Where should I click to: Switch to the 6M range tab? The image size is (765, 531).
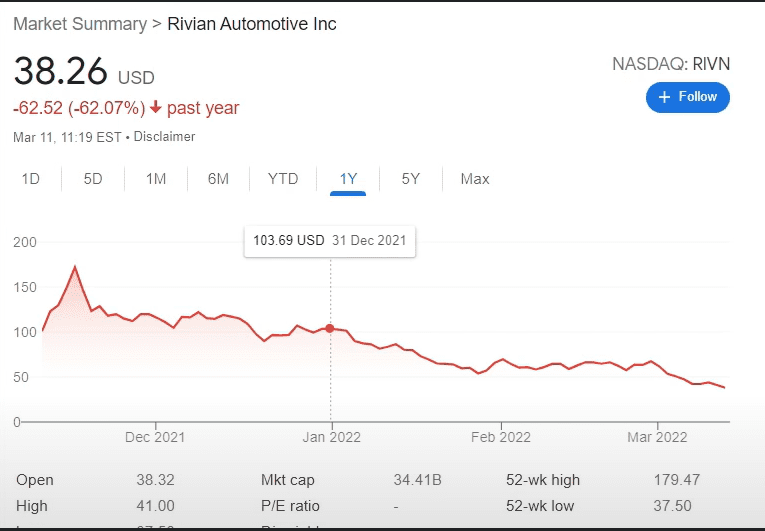click(x=218, y=179)
